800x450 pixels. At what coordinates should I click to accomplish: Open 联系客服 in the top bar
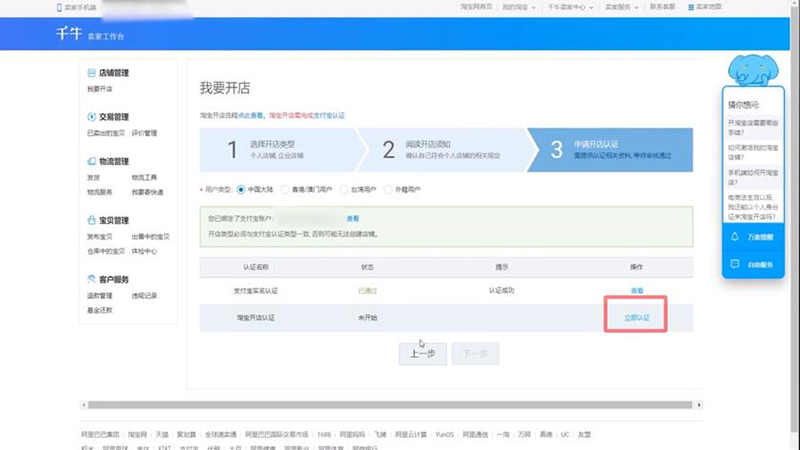(x=662, y=7)
